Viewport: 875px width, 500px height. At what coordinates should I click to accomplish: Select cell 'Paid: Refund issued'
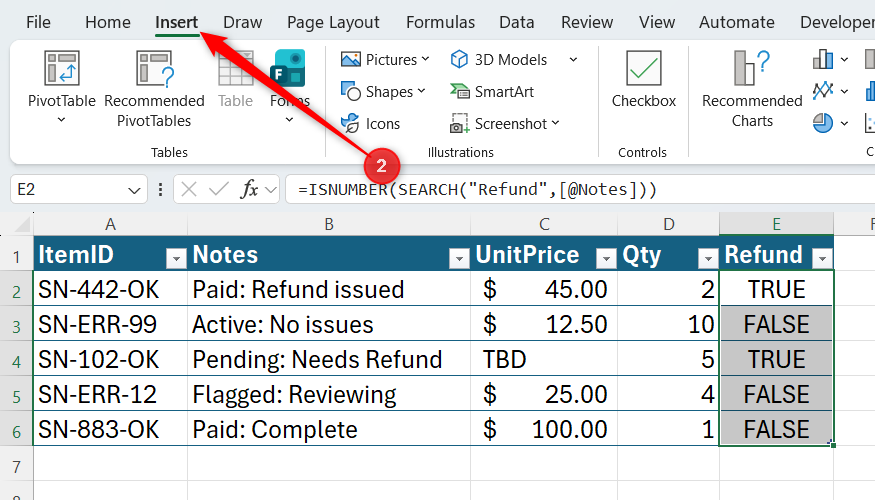[329, 289]
